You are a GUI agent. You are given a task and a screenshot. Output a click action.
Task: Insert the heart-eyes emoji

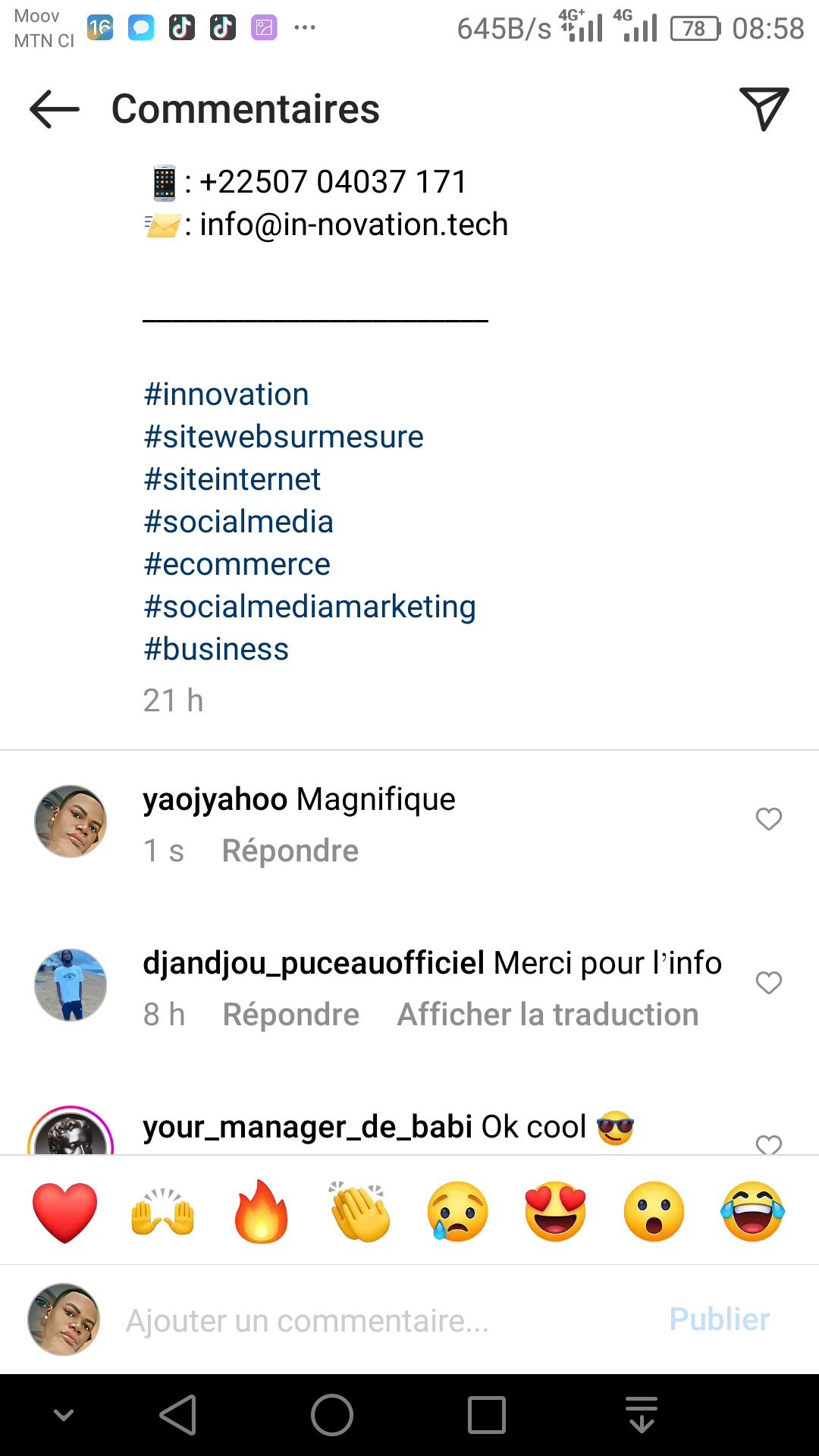[556, 1212]
